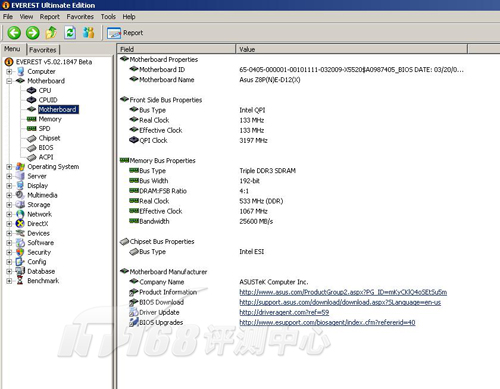Click the Report toolbar button
500x389 pixels.
125,33
